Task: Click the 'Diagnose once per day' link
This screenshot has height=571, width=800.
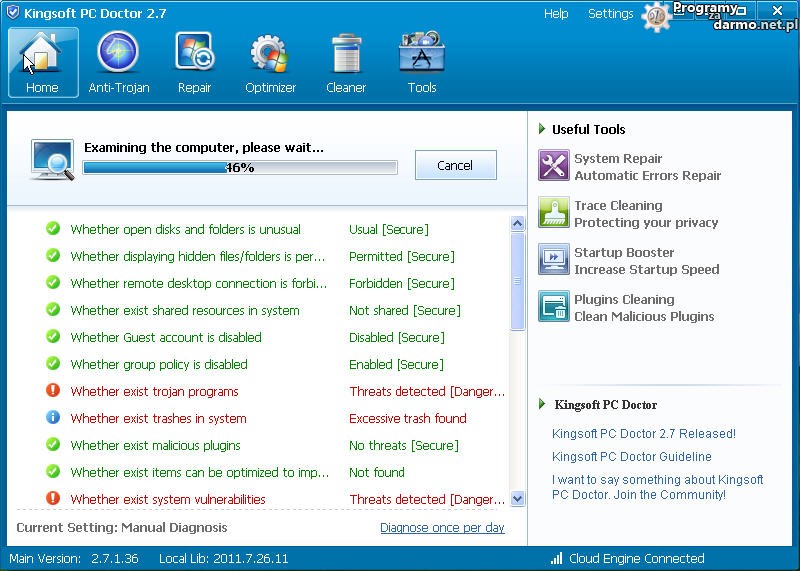Action: [x=442, y=527]
